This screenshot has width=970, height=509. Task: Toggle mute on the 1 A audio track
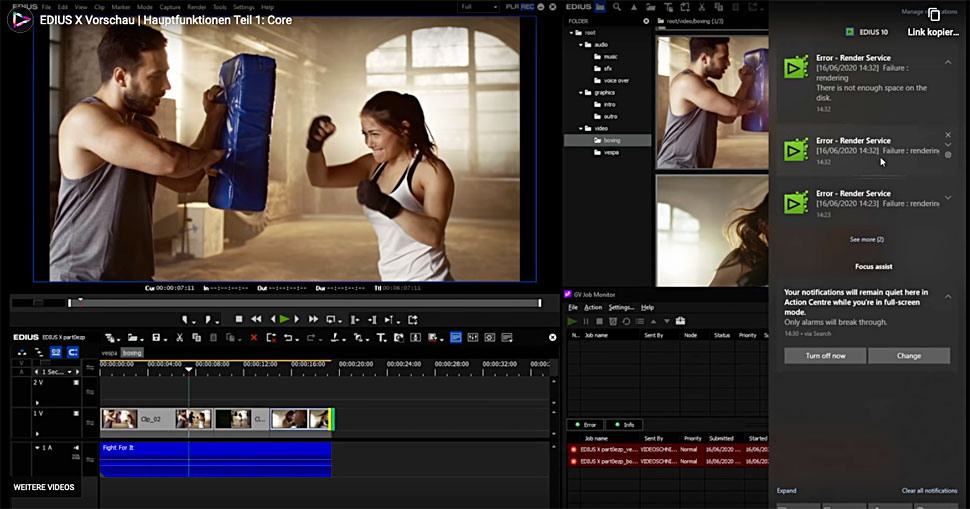[76, 448]
